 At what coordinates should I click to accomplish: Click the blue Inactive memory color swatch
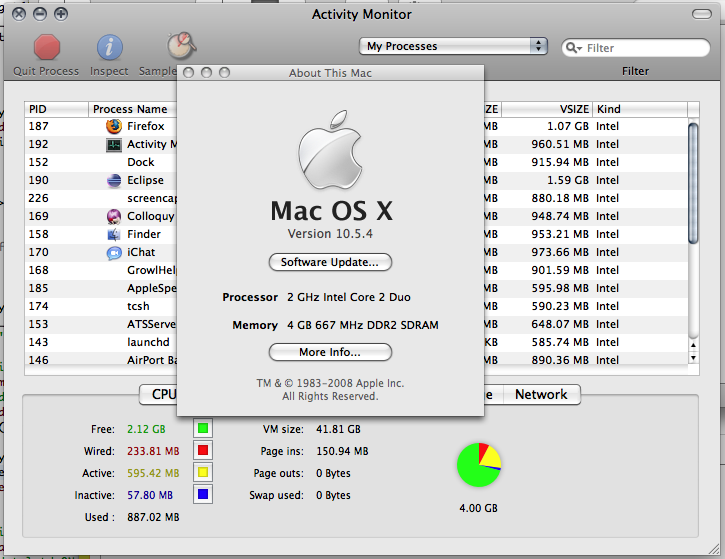[203, 494]
